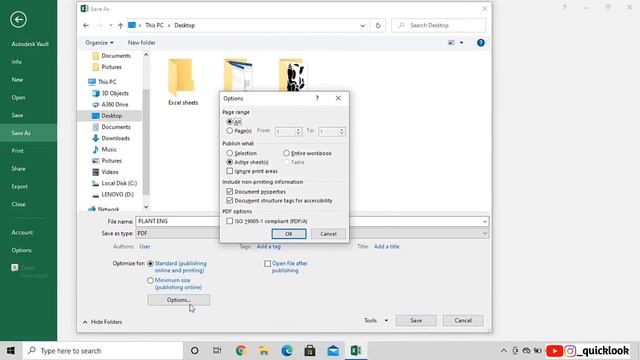The width and height of the screenshot is (640, 360).
Task: Expand the File name dropdown
Action: click(x=484, y=221)
